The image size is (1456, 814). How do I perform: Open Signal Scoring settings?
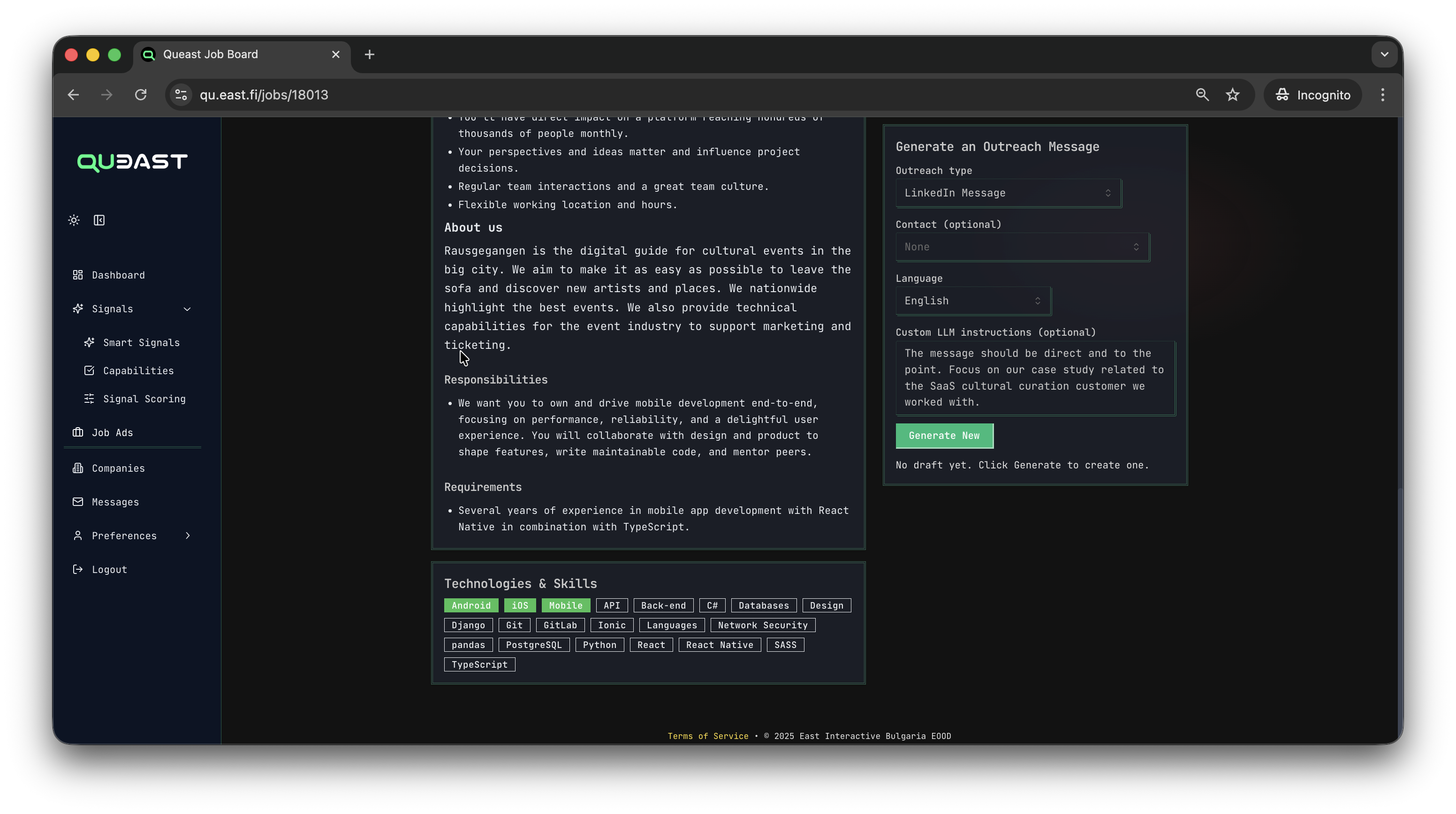click(144, 399)
